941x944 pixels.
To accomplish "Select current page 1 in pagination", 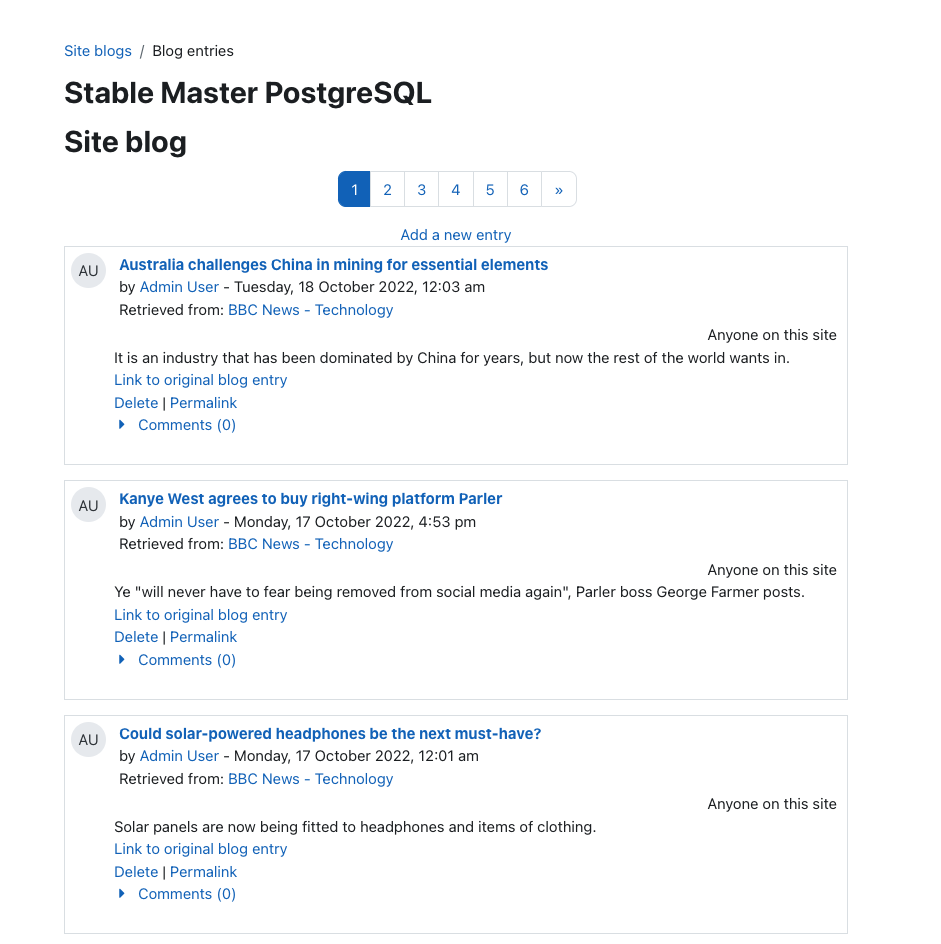I will [354, 190].
